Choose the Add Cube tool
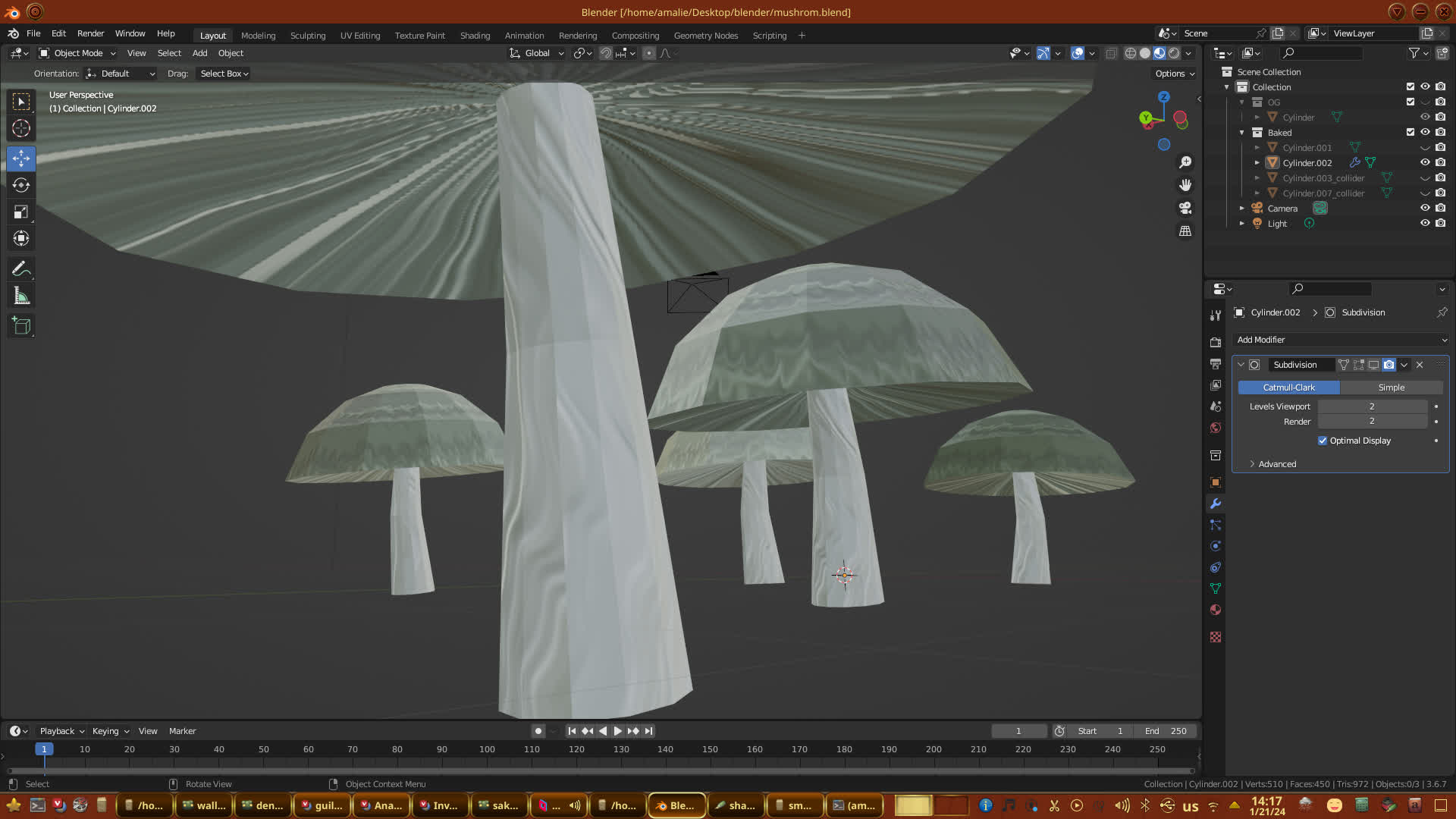1456x819 pixels. [21, 326]
